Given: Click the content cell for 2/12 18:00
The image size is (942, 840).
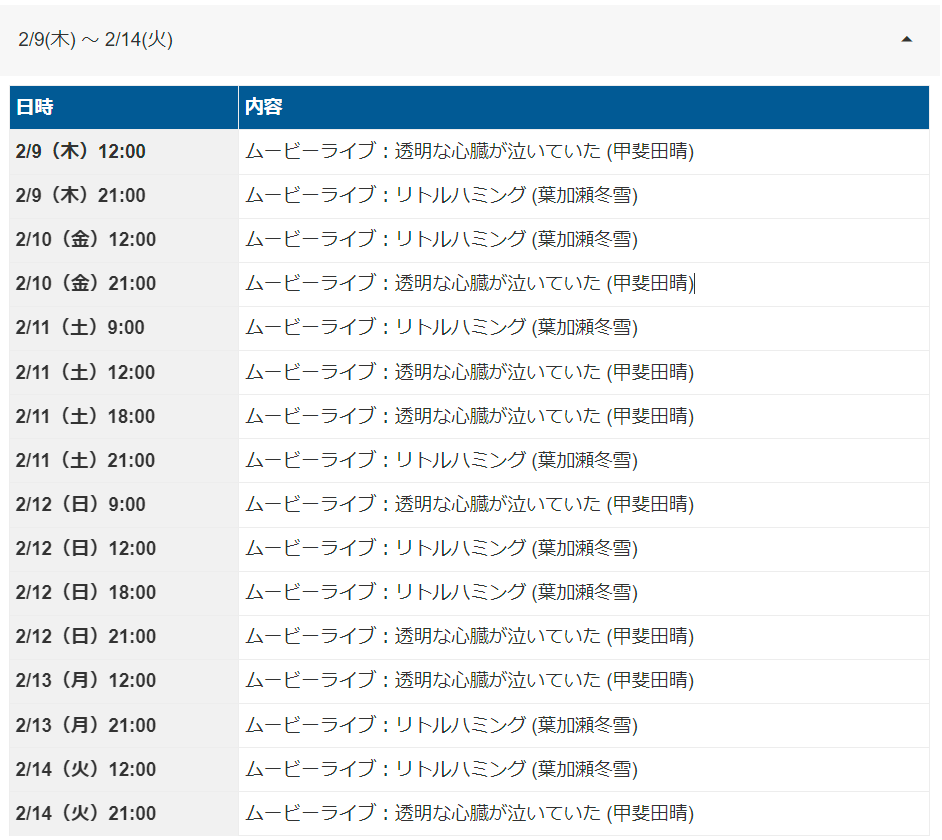Looking at the screenshot, I should click(x=584, y=593).
